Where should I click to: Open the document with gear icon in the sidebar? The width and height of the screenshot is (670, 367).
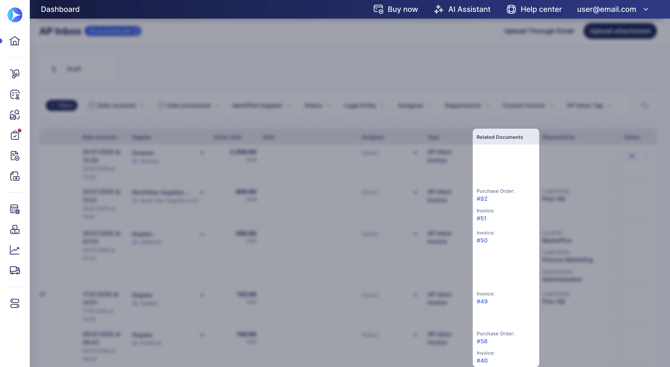[15, 156]
